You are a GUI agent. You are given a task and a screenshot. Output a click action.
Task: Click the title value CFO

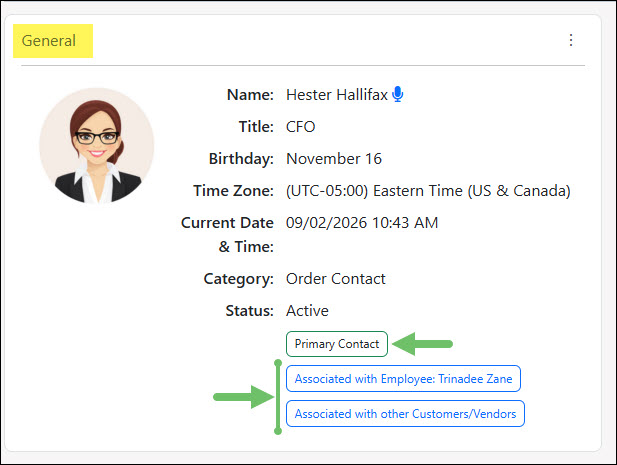[x=301, y=127]
